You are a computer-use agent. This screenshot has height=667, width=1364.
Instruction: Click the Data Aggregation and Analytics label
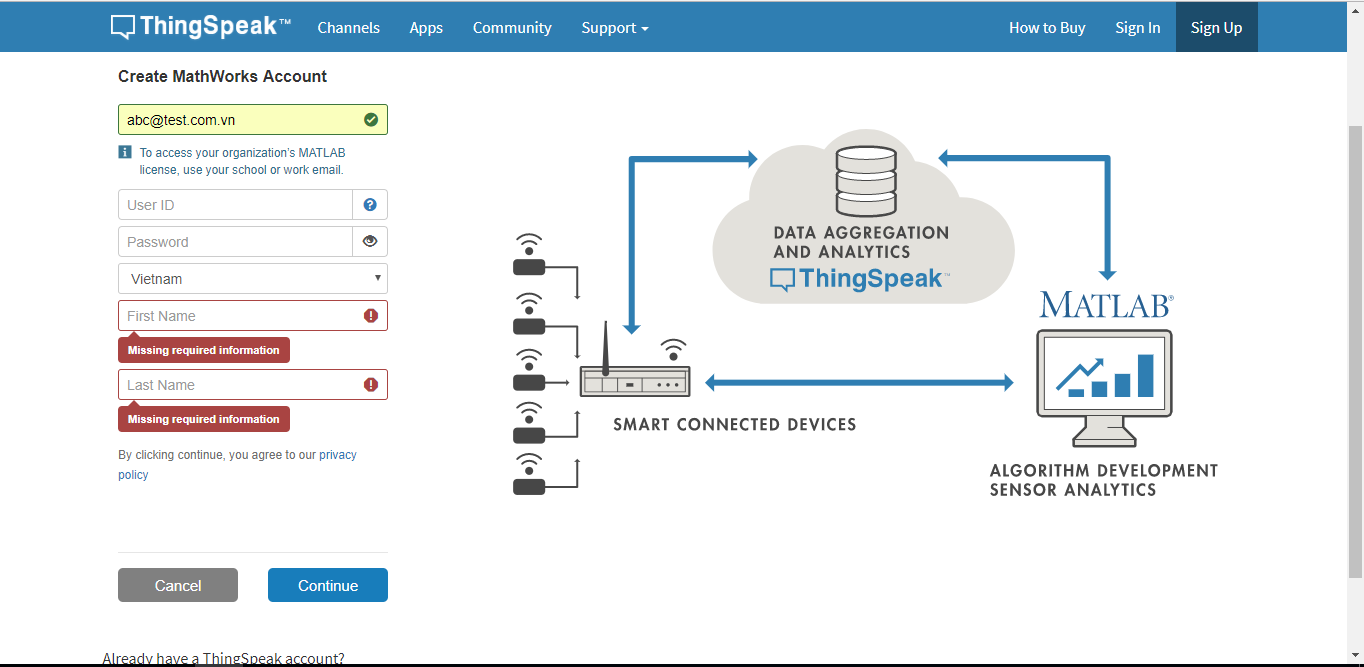[x=861, y=242]
